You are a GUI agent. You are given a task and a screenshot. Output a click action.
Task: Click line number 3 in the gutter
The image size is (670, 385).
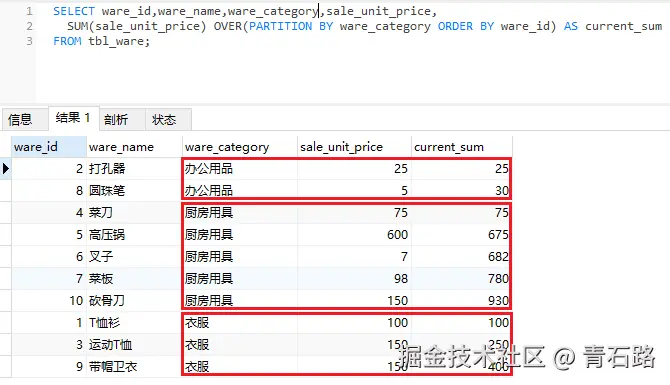(x=29, y=41)
